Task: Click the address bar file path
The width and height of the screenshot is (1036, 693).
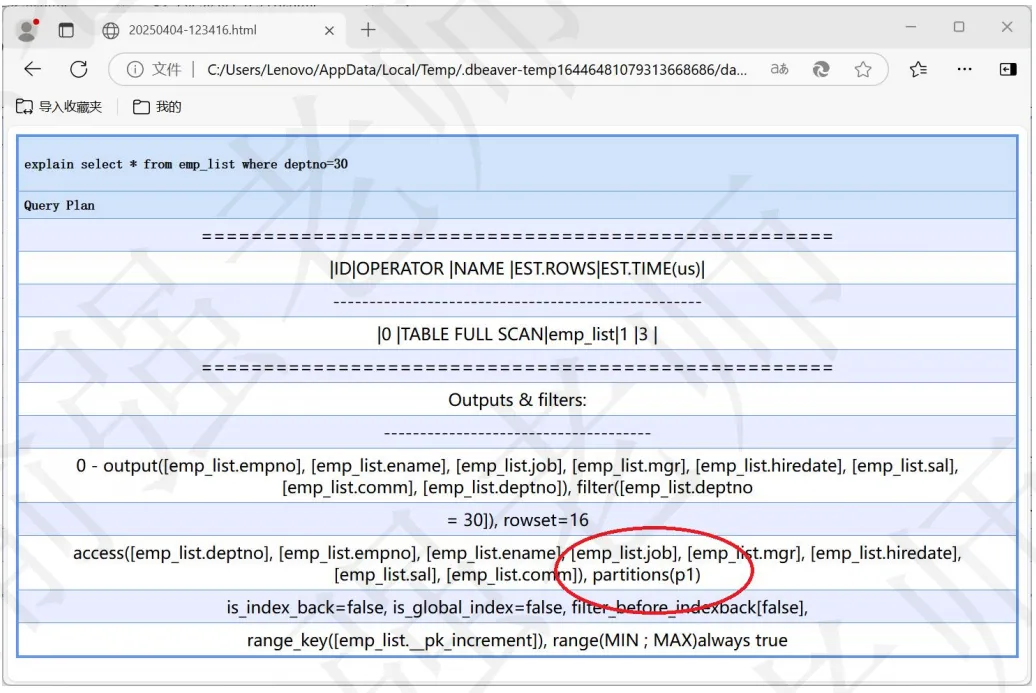Action: 476,69
